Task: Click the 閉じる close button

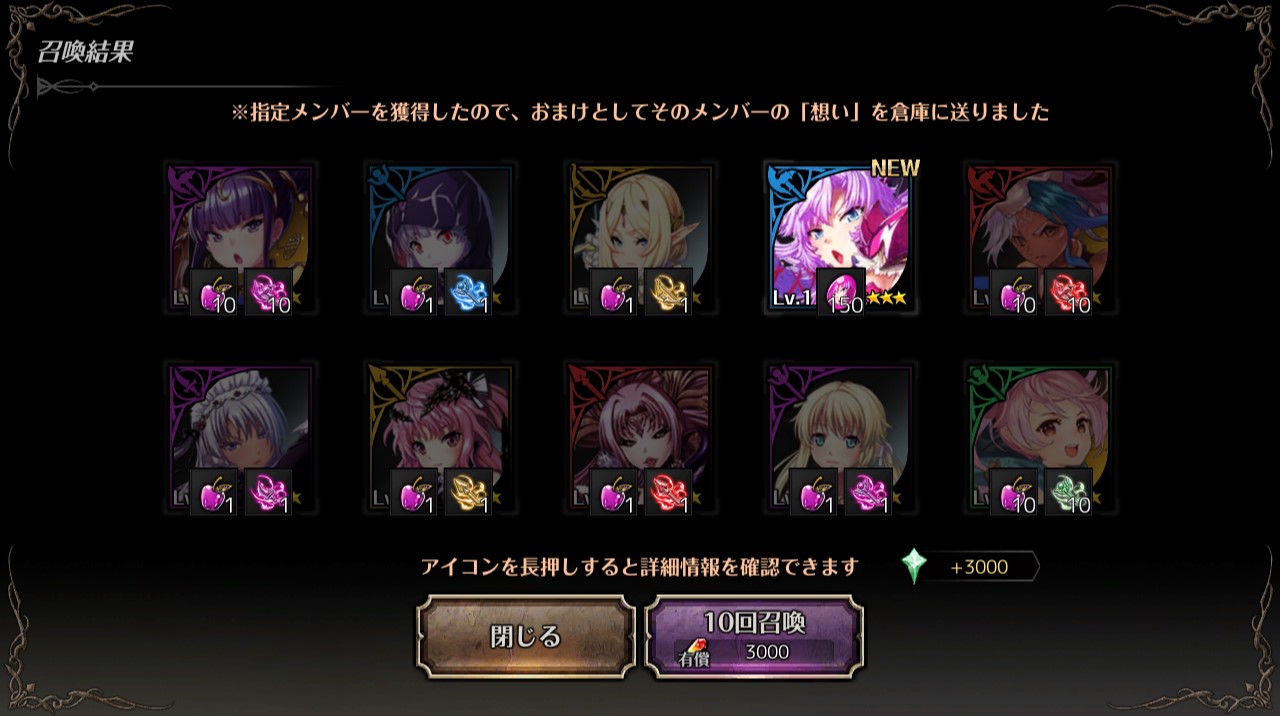Action: 526,637
